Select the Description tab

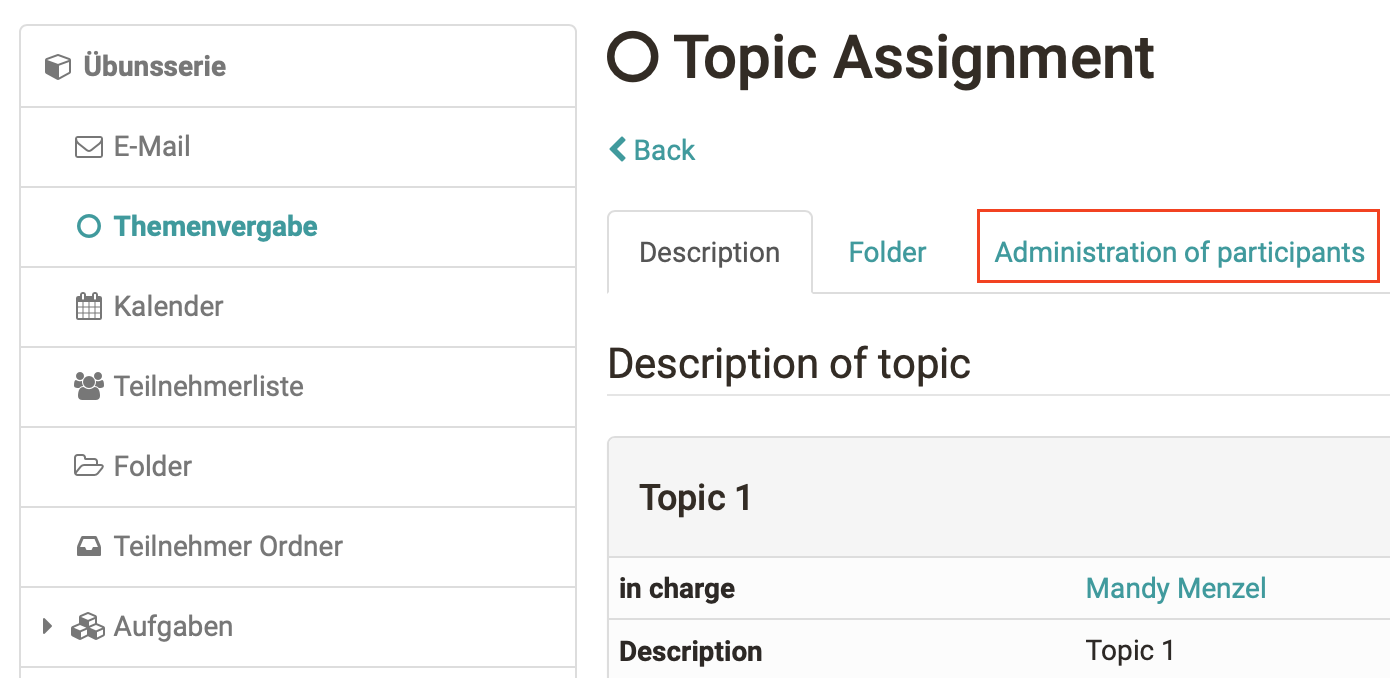click(x=709, y=252)
